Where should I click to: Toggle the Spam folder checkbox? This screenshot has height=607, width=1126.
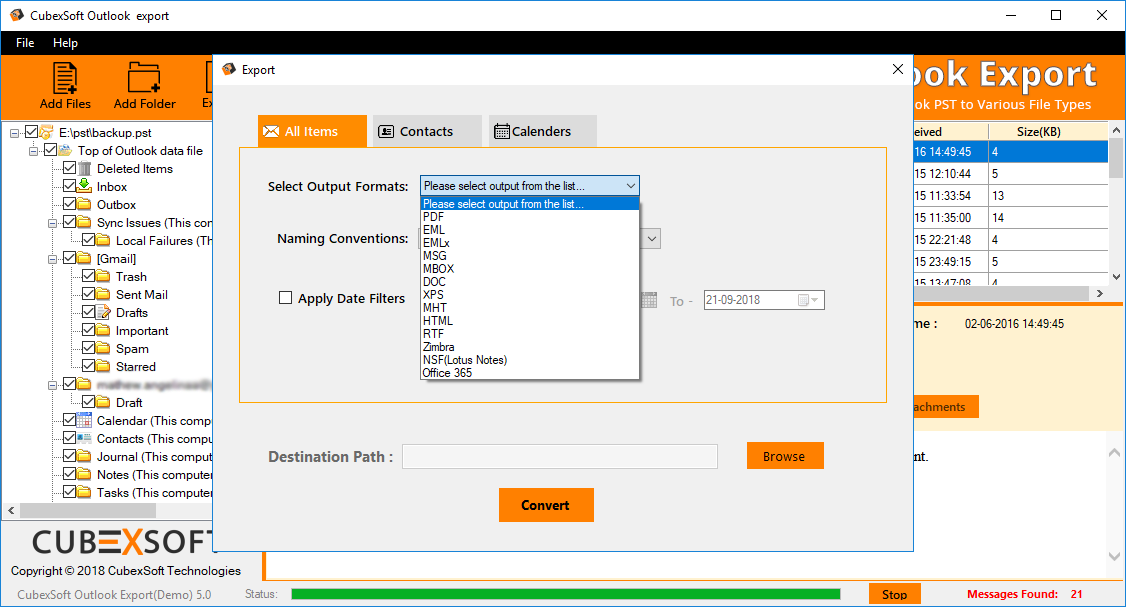[x=88, y=348]
